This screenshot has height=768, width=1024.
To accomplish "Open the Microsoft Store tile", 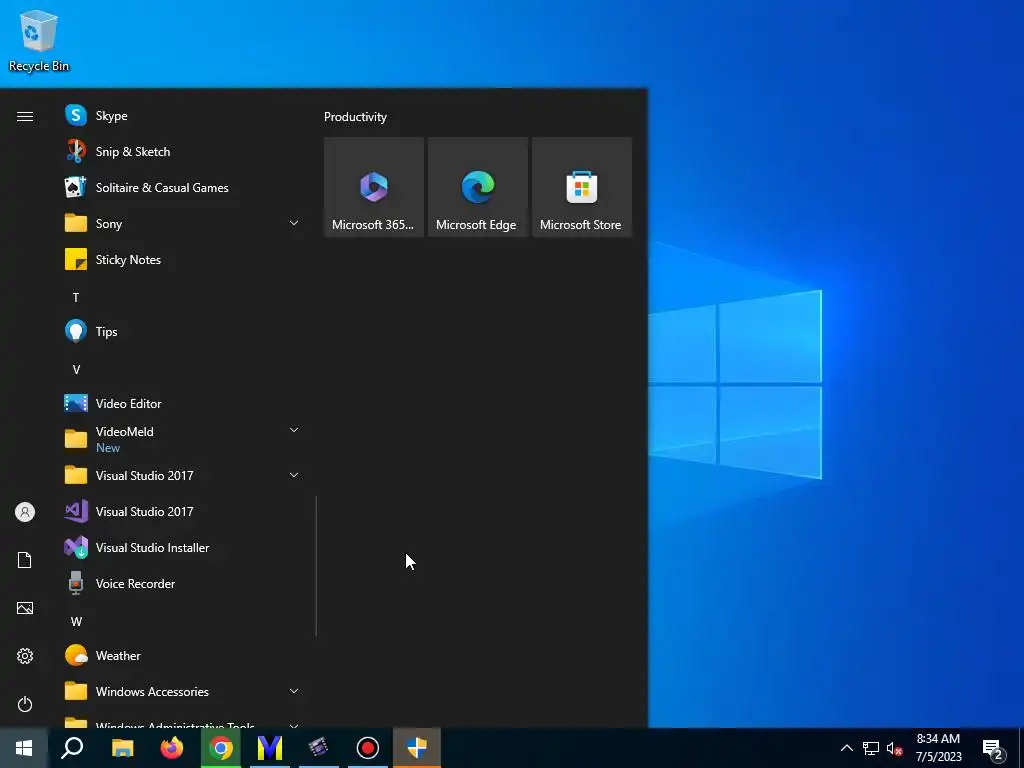I will [x=582, y=187].
